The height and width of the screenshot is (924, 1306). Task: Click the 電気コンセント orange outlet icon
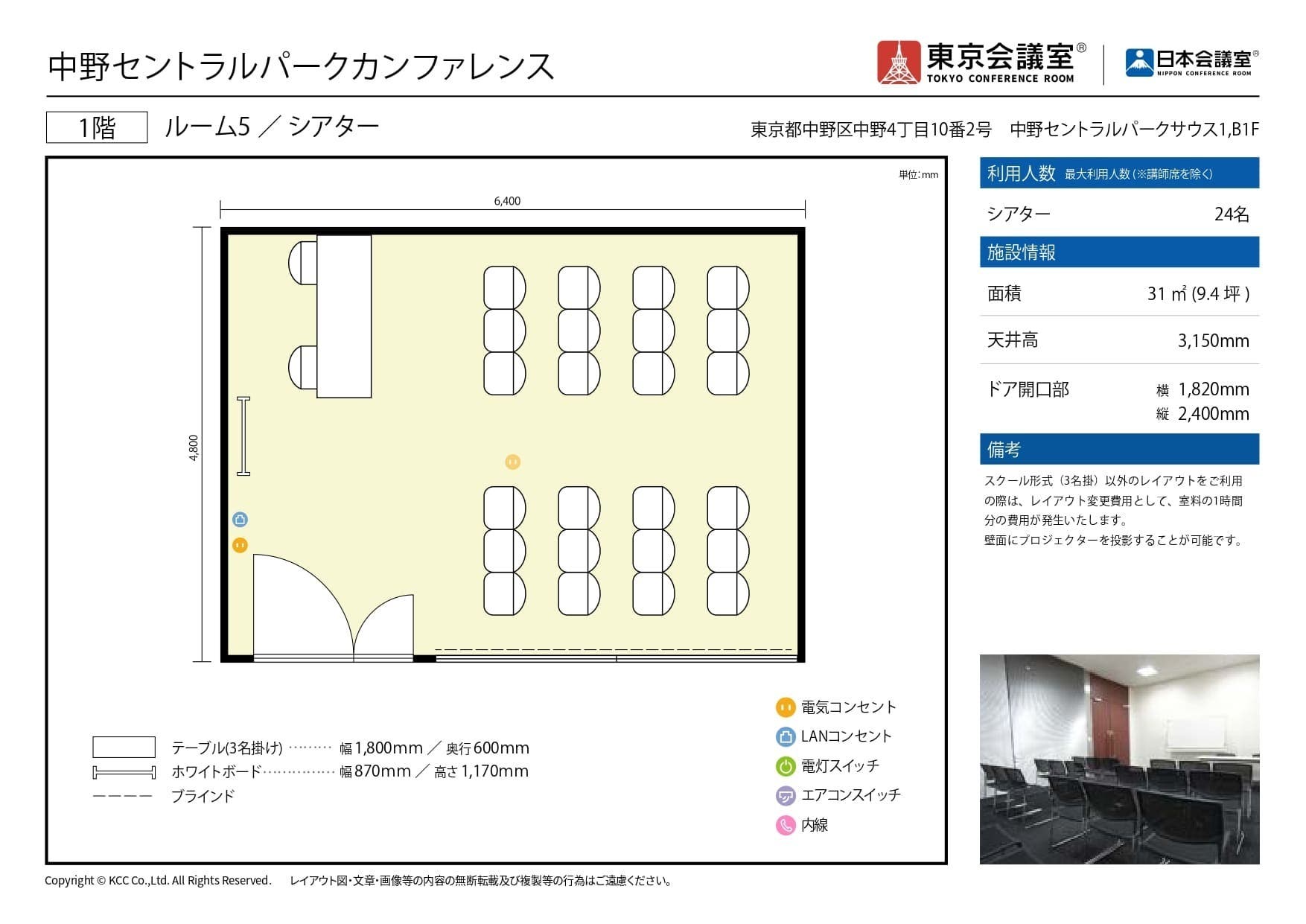coord(785,708)
